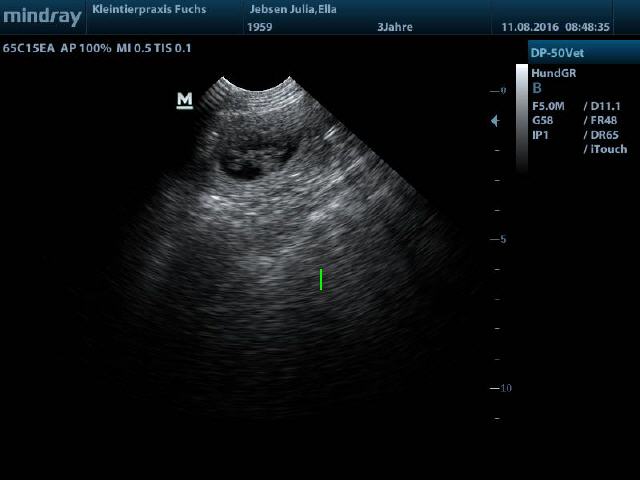This screenshot has height=480, width=640.
Task: Click the 10 cm mark on depth scale
Action: 503,388
